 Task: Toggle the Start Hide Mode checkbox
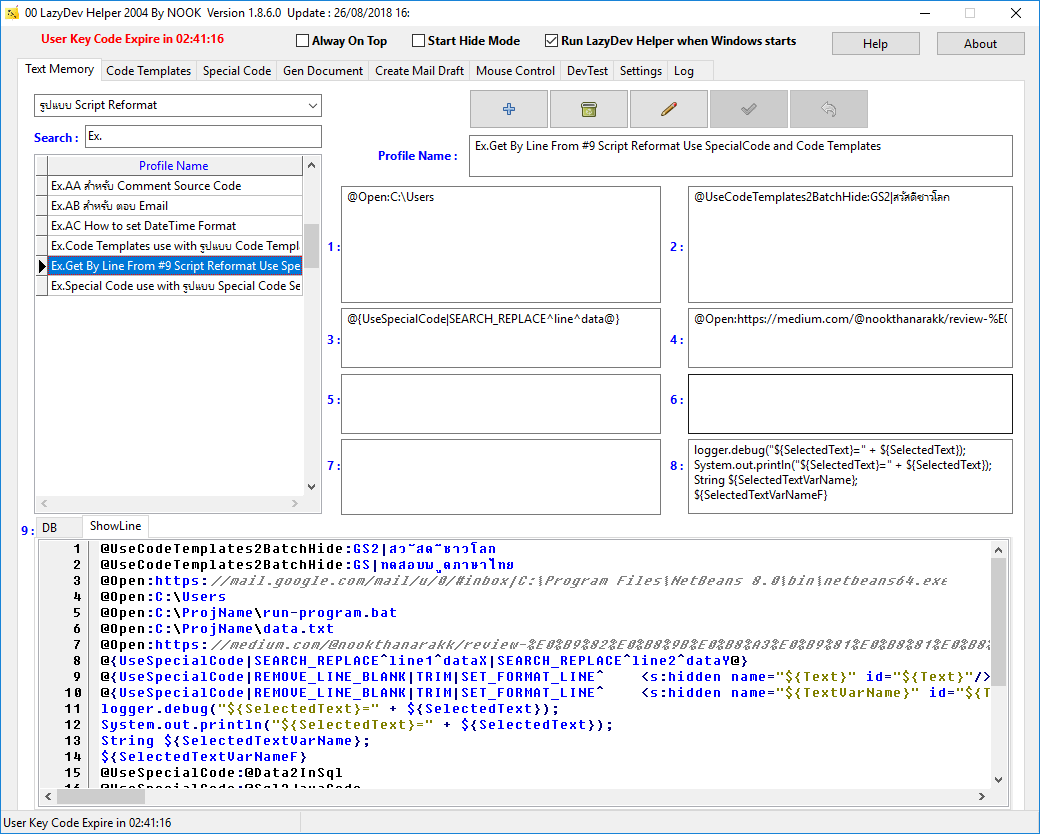point(419,41)
